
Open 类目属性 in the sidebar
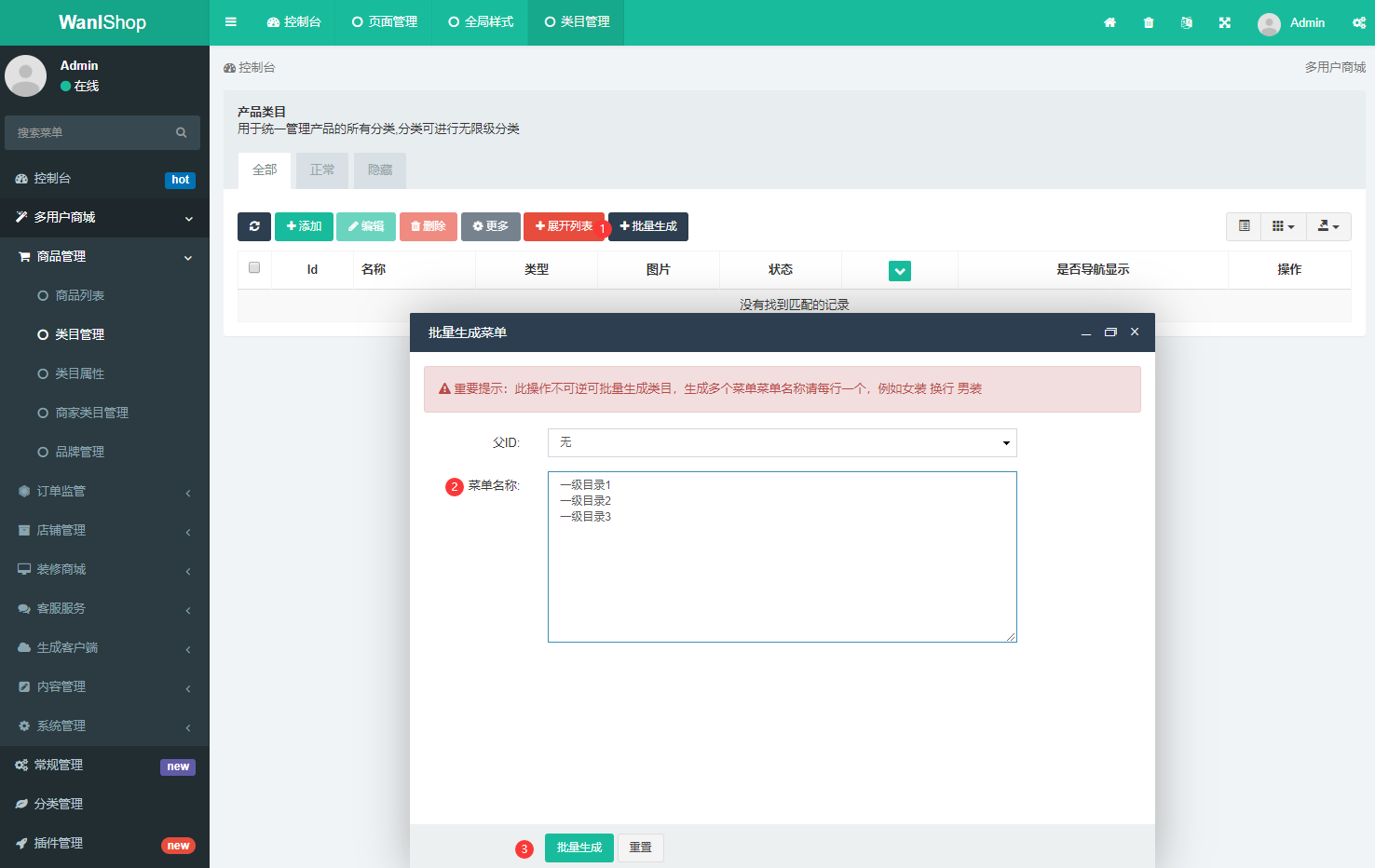(x=104, y=374)
